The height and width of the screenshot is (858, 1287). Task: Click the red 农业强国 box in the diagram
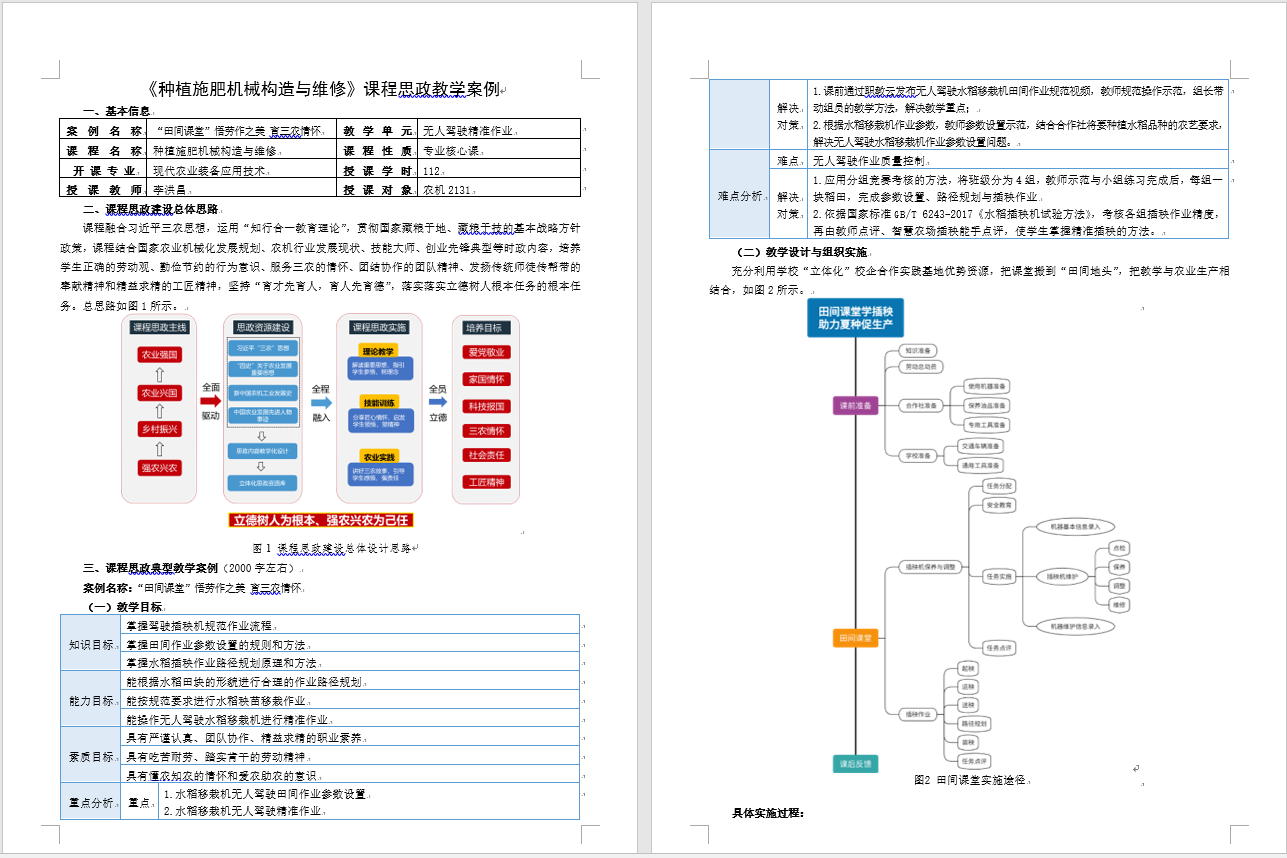click(159, 355)
